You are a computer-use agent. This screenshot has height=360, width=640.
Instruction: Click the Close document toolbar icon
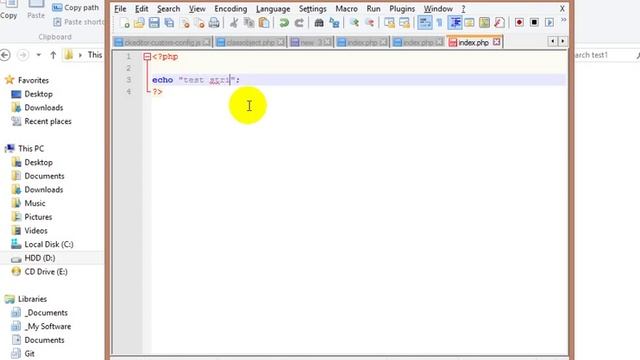pyautogui.click(x=185, y=23)
